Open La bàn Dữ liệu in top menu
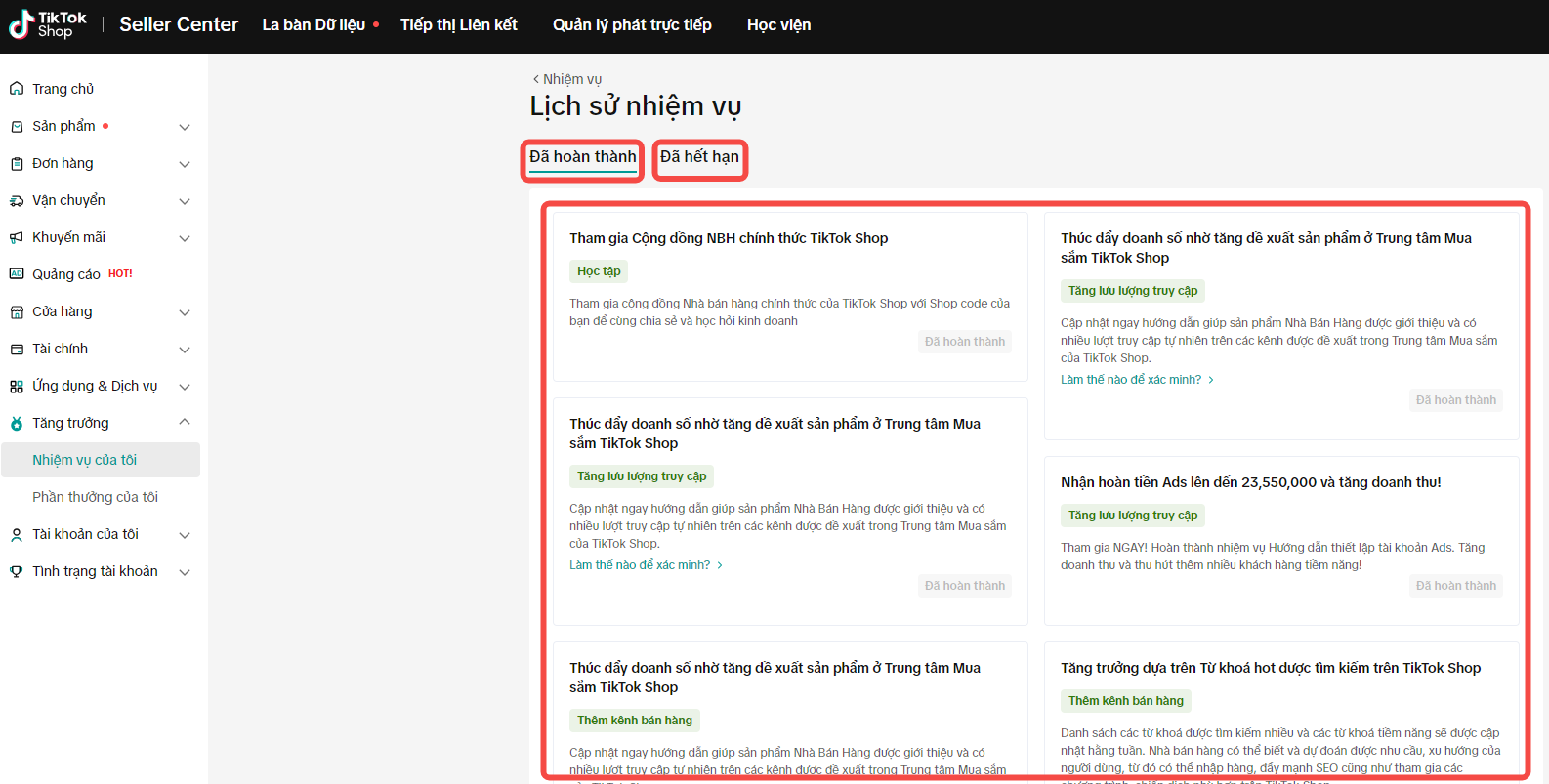The width and height of the screenshot is (1549, 784). click(314, 25)
